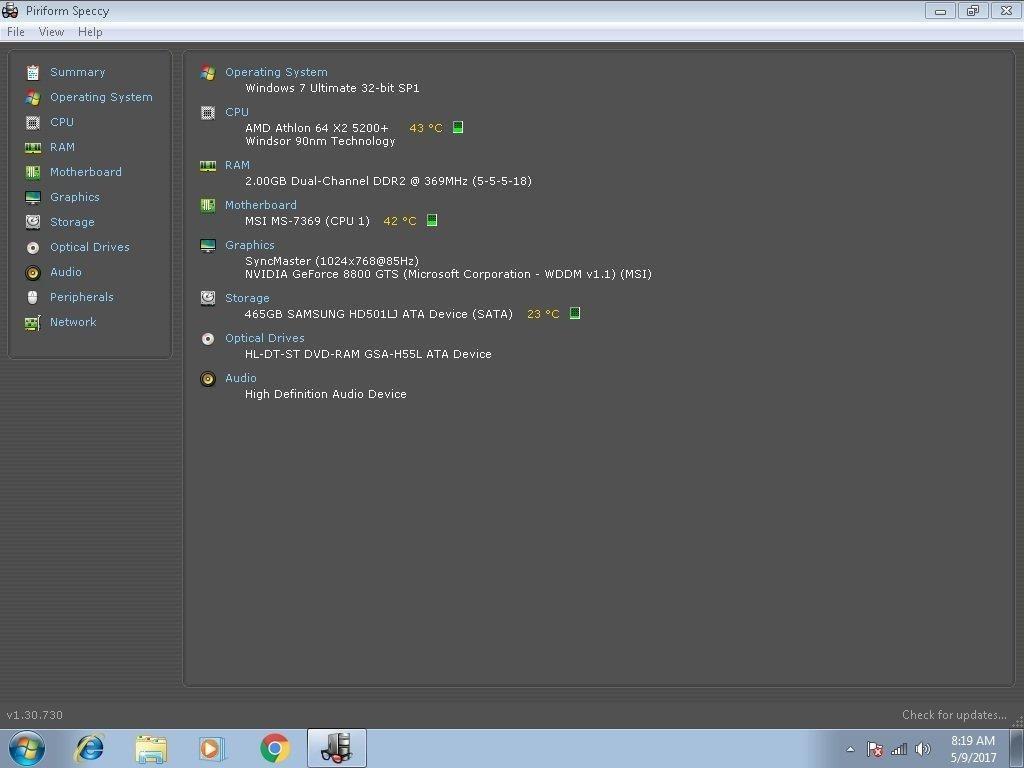Open the File menu
Screen dimensions: 1024x768
16,32
